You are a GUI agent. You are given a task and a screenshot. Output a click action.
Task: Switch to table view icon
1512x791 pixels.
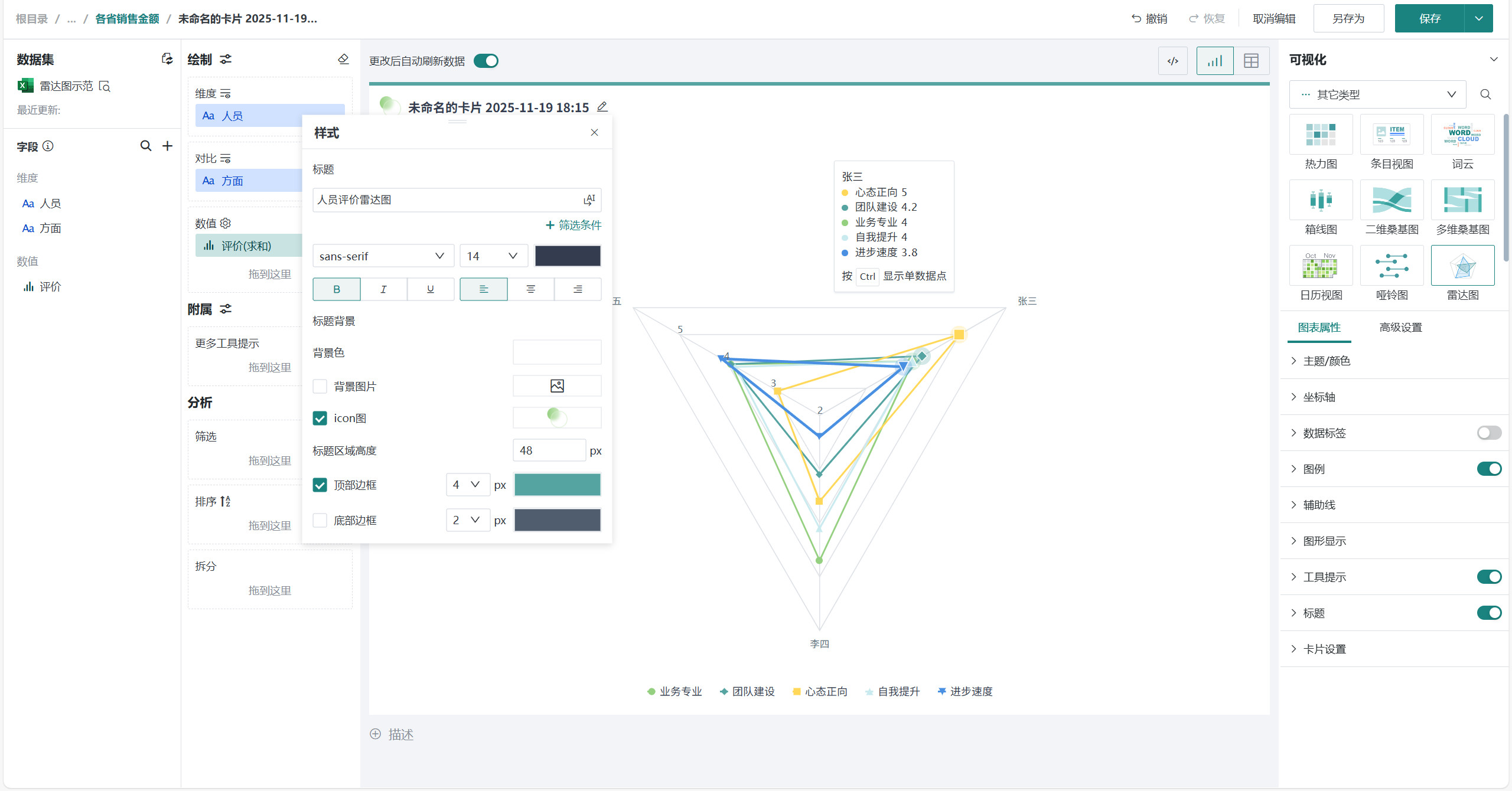[x=1251, y=61]
